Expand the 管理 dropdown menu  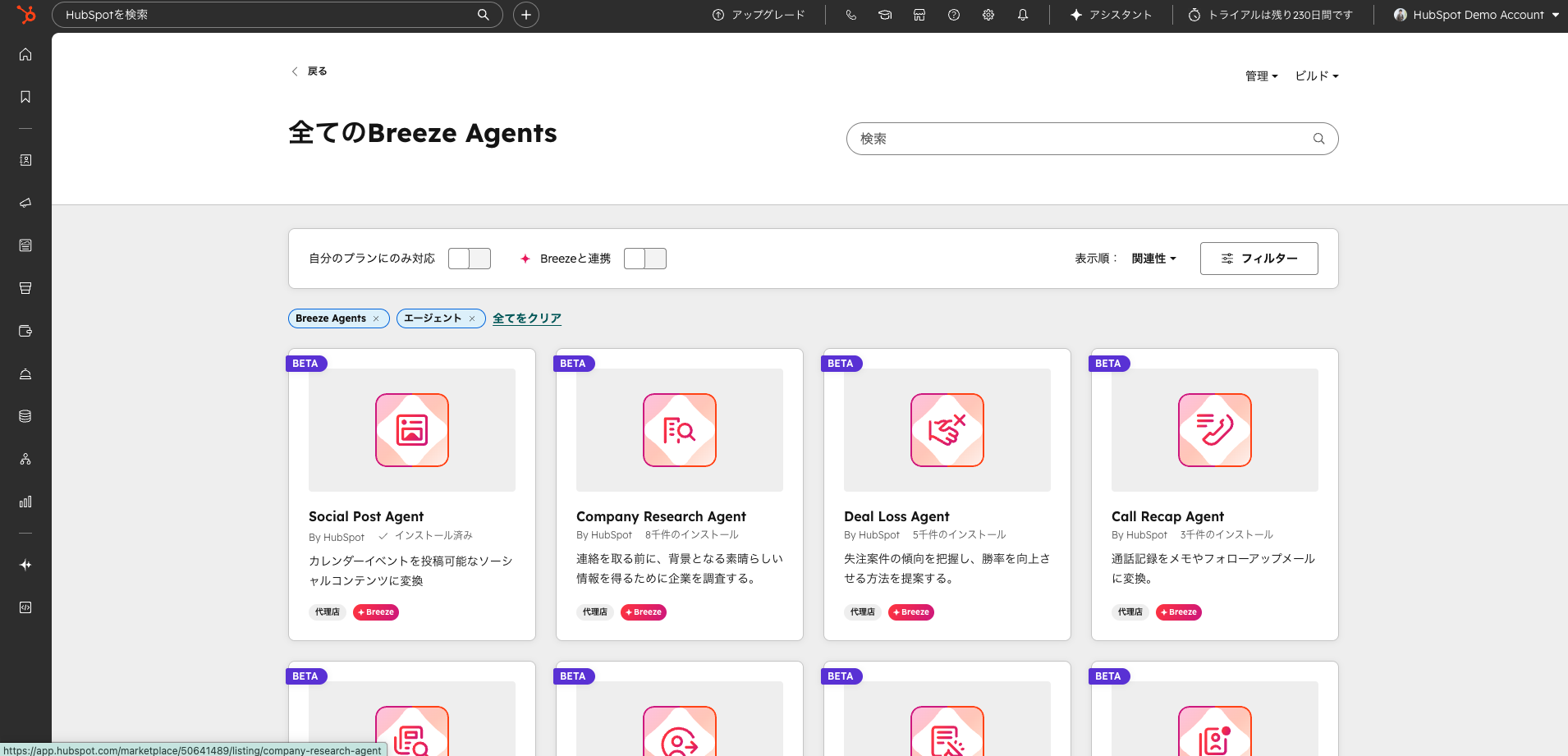click(1262, 76)
